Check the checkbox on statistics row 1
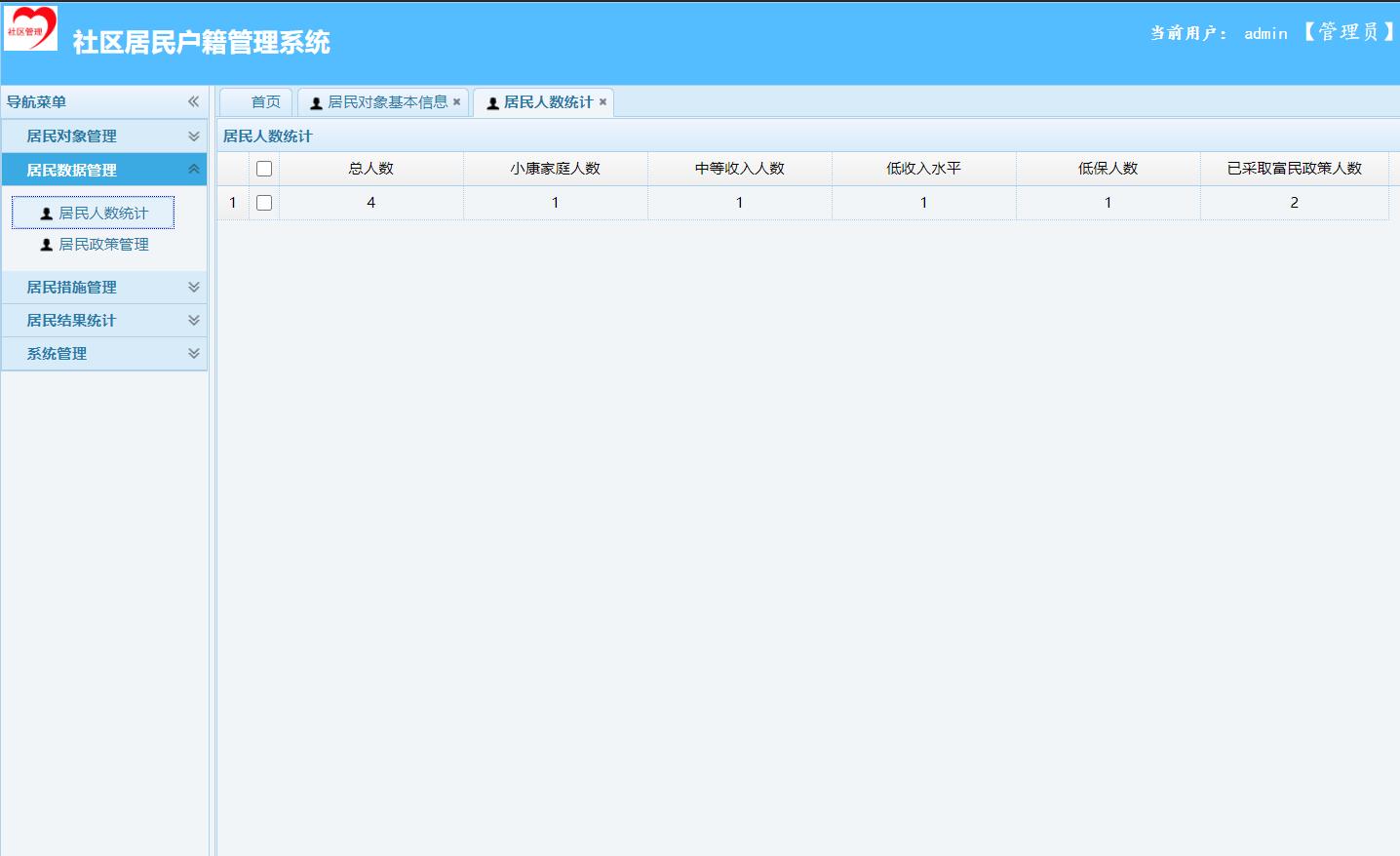1400x856 pixels. click(x=263, y=202)
